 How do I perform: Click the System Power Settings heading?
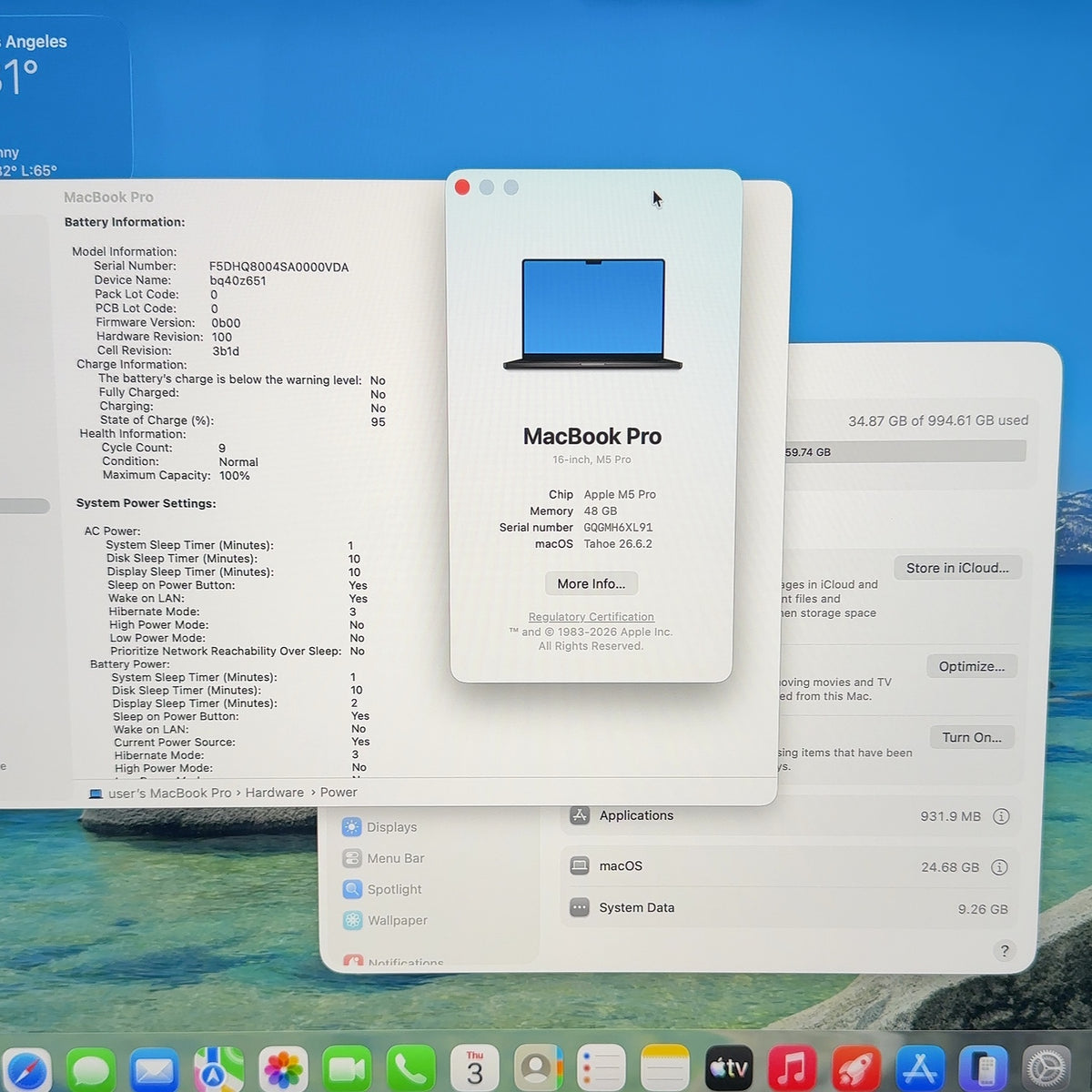146,503
